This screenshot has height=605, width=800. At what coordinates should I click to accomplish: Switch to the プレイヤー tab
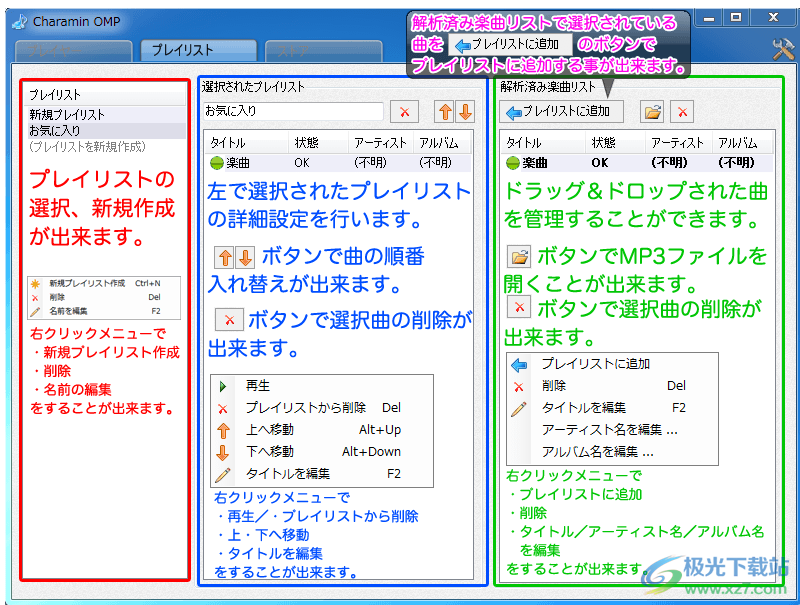tap(73, 51)
